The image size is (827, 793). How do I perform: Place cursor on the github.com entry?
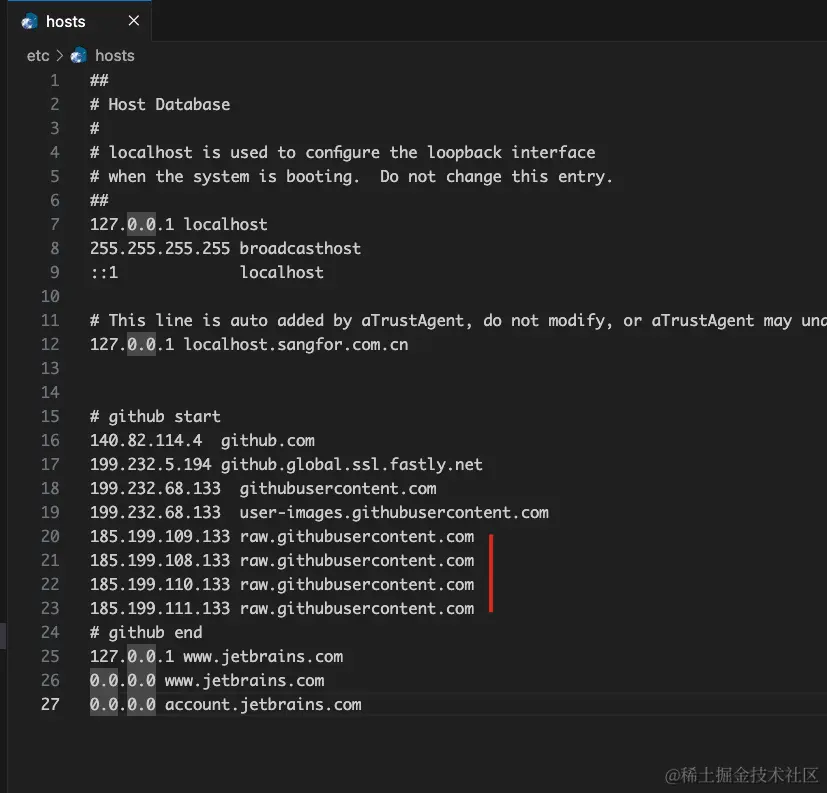point(268,440)
